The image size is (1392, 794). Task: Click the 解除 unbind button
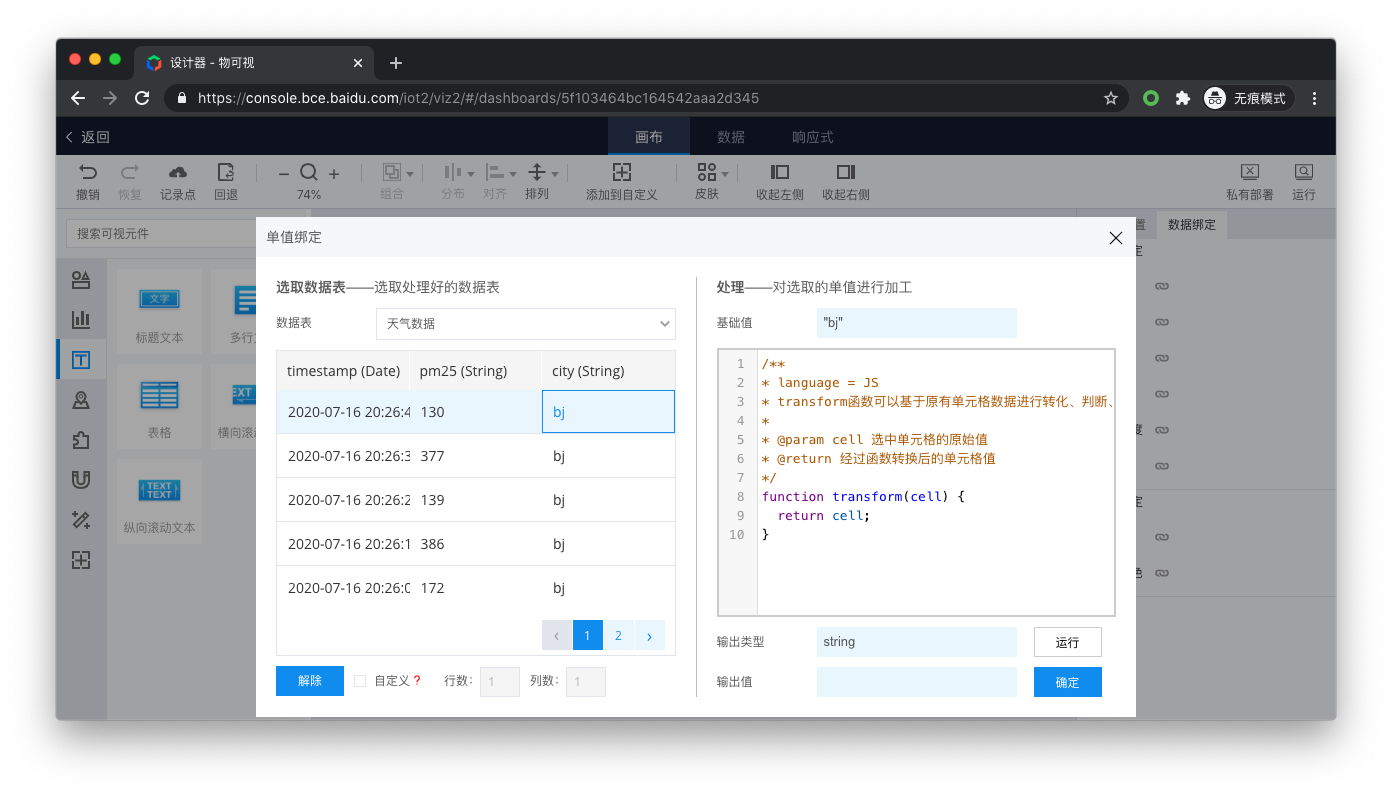310,681
